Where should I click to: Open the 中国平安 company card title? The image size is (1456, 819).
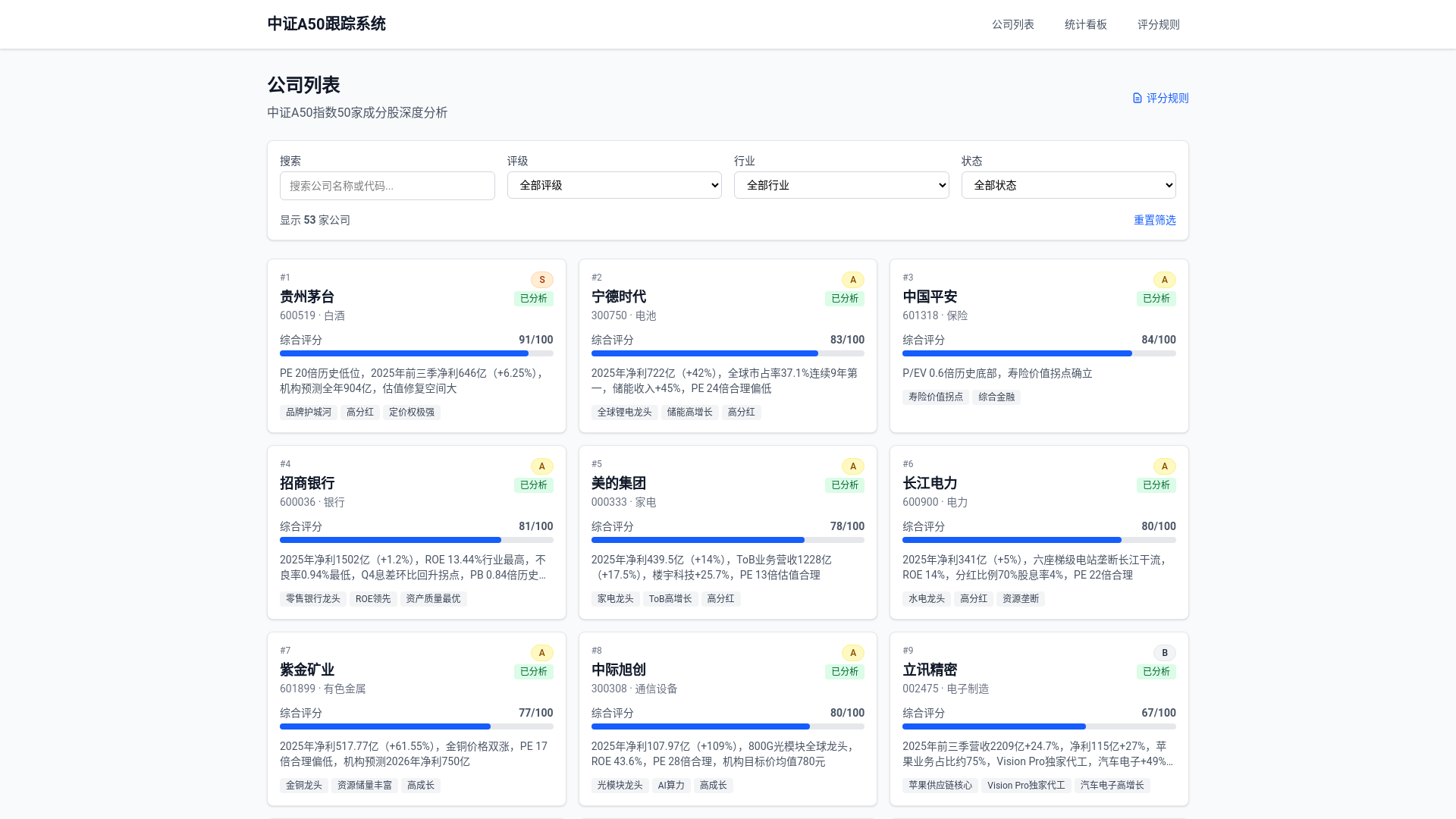pos(930,297)
